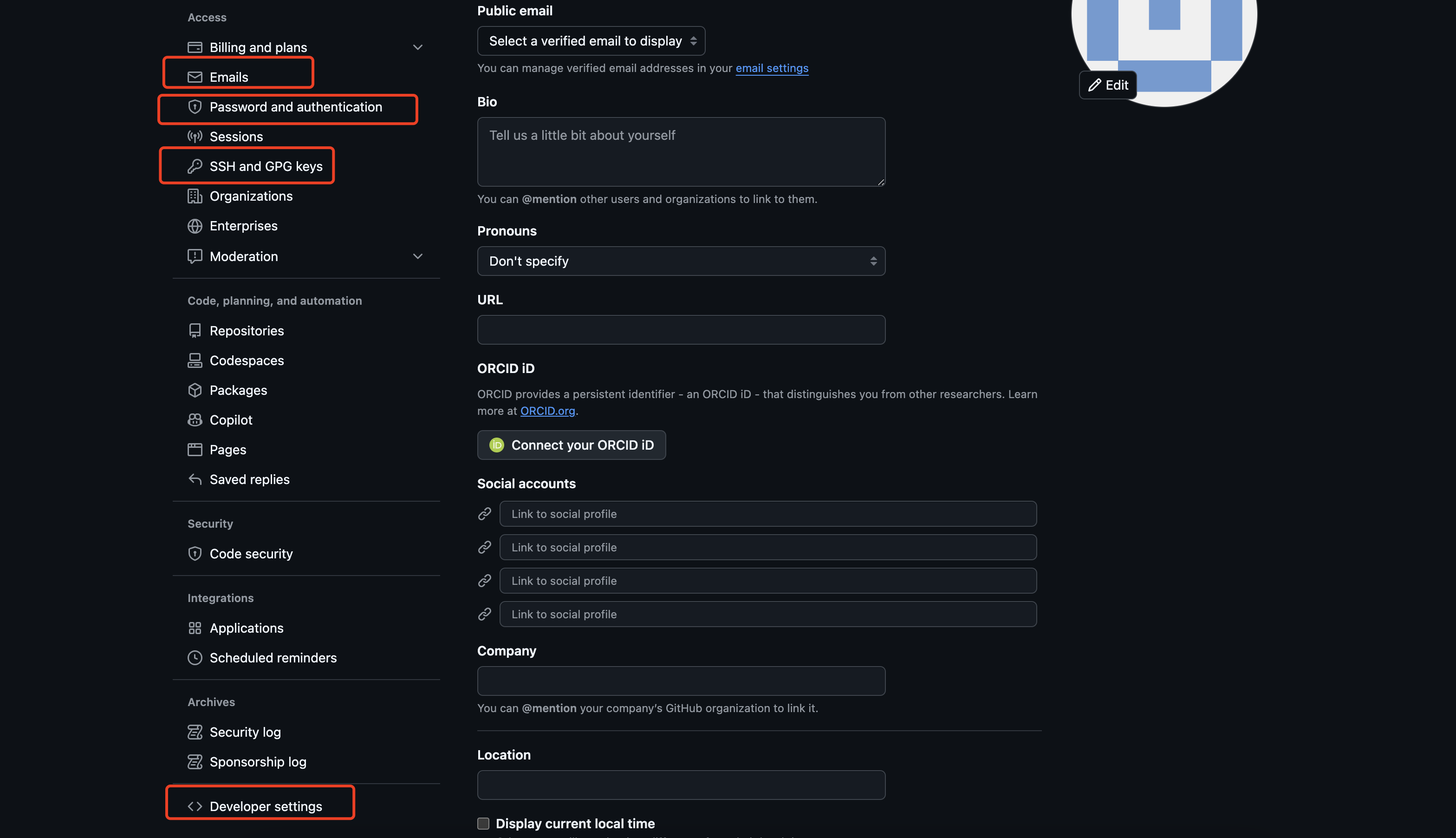1456x838 pixels.
Task: Click the broadcast icon beside Sessions
Action: [195, 137]
